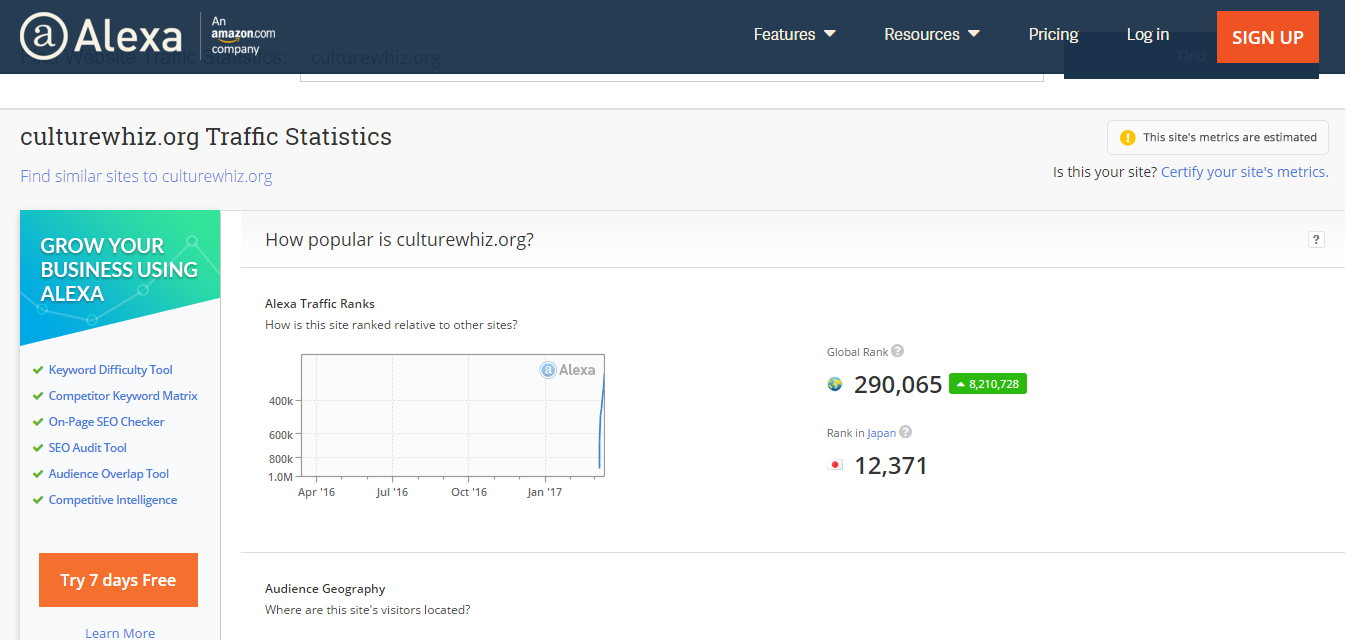Screen dimensions: 1345x640
Task: Click the yellow estimated-metrics warning icon
Action: pos(1127,137)
